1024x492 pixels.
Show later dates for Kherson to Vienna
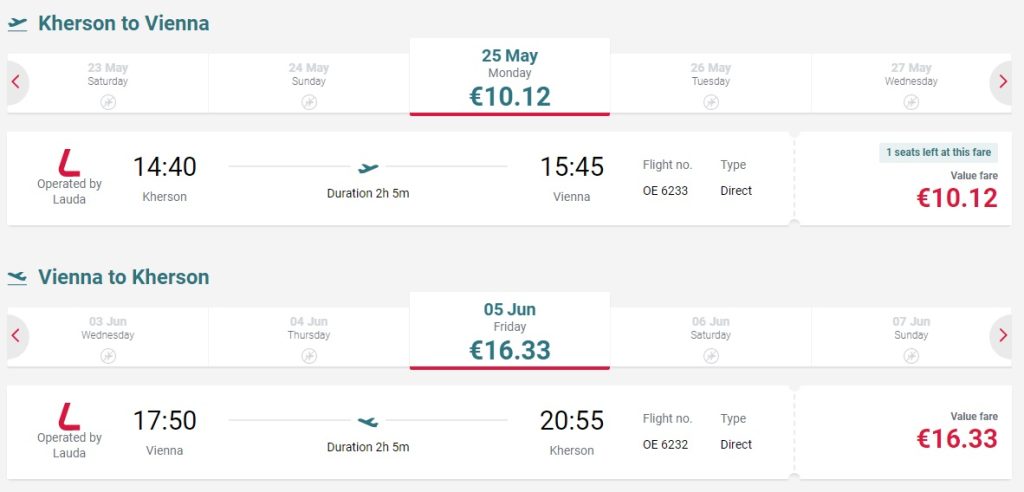coord(1003,82)
